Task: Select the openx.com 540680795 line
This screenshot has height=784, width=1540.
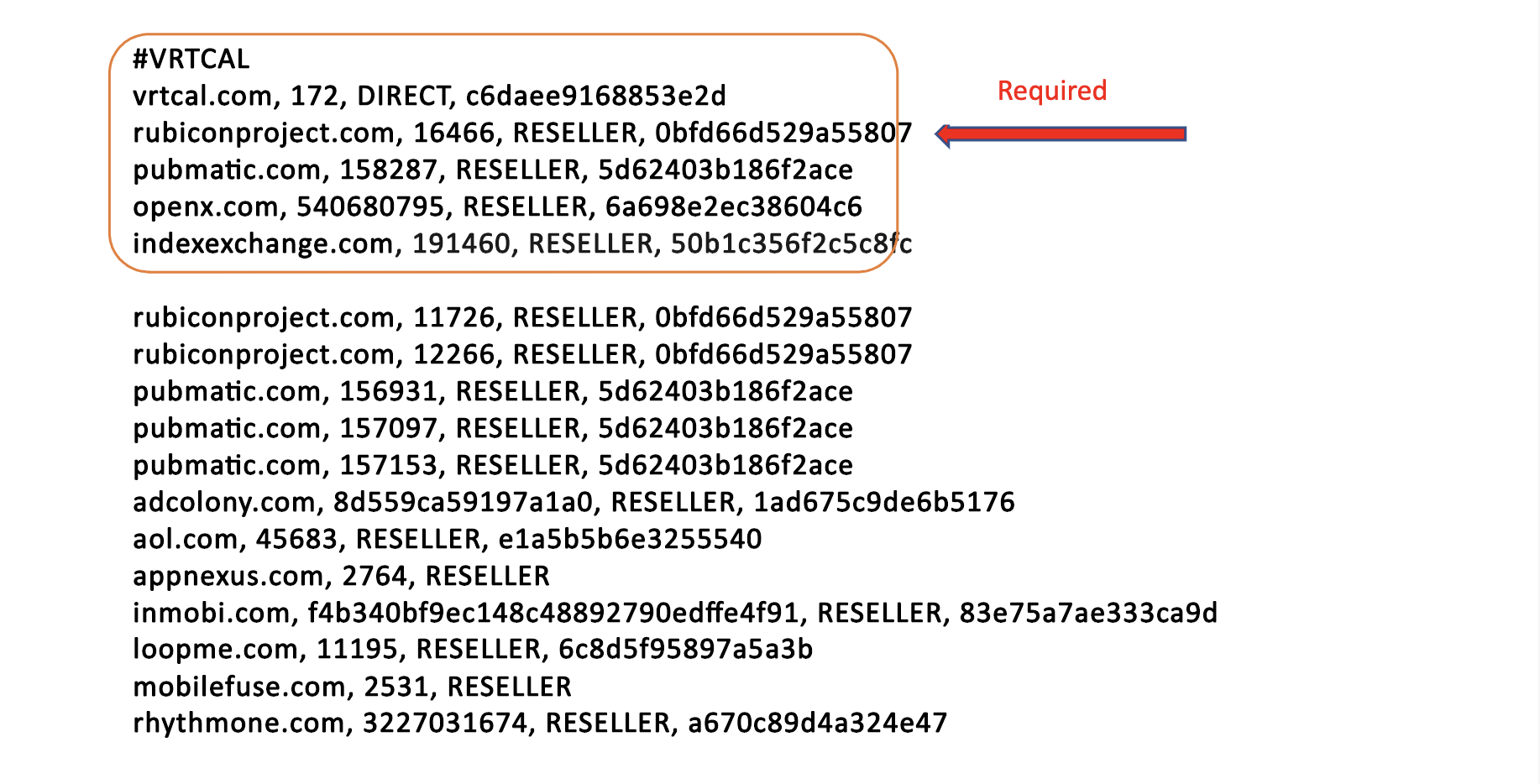Action: pyautogui.click(x=497, y=206)
